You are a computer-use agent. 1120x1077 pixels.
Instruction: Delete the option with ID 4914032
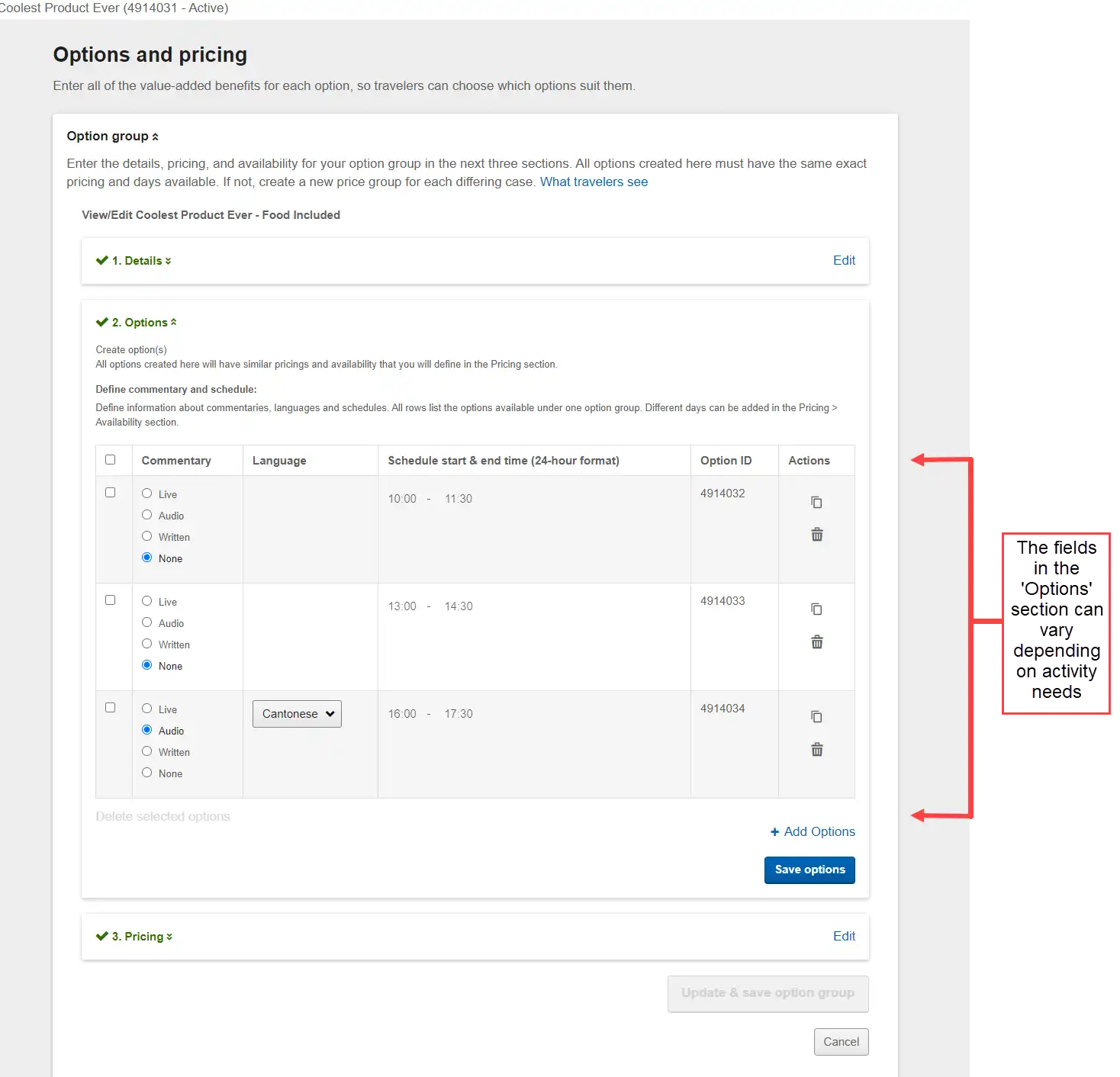click(x=816, y=535)
